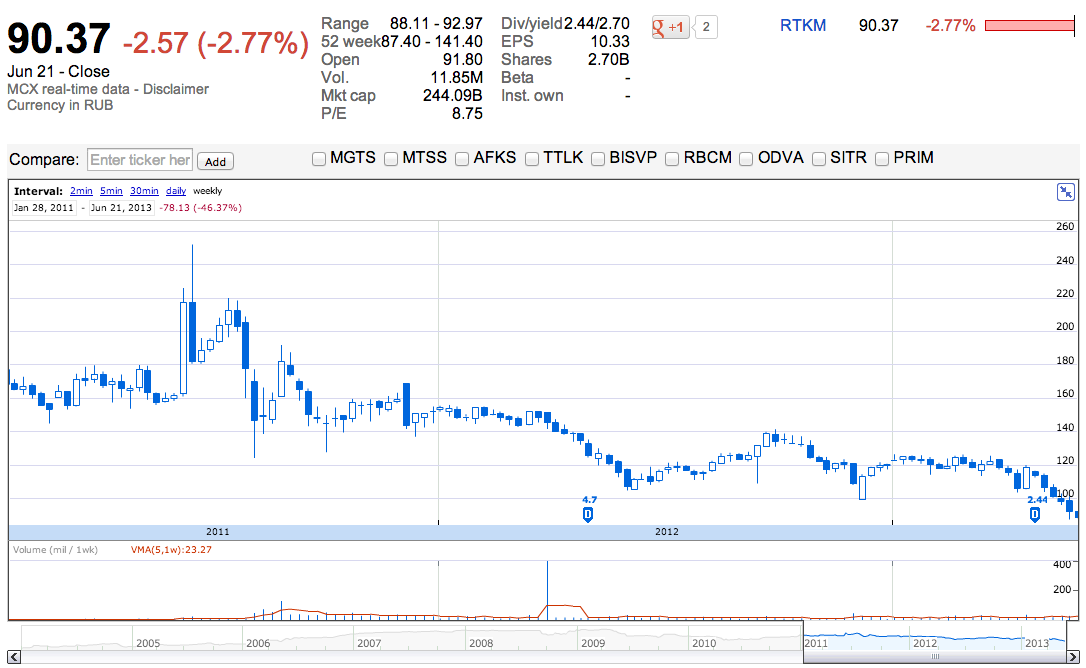Change chart interval to daily
The height and width of the screenshot is (668, 1086).
(176, 191)
